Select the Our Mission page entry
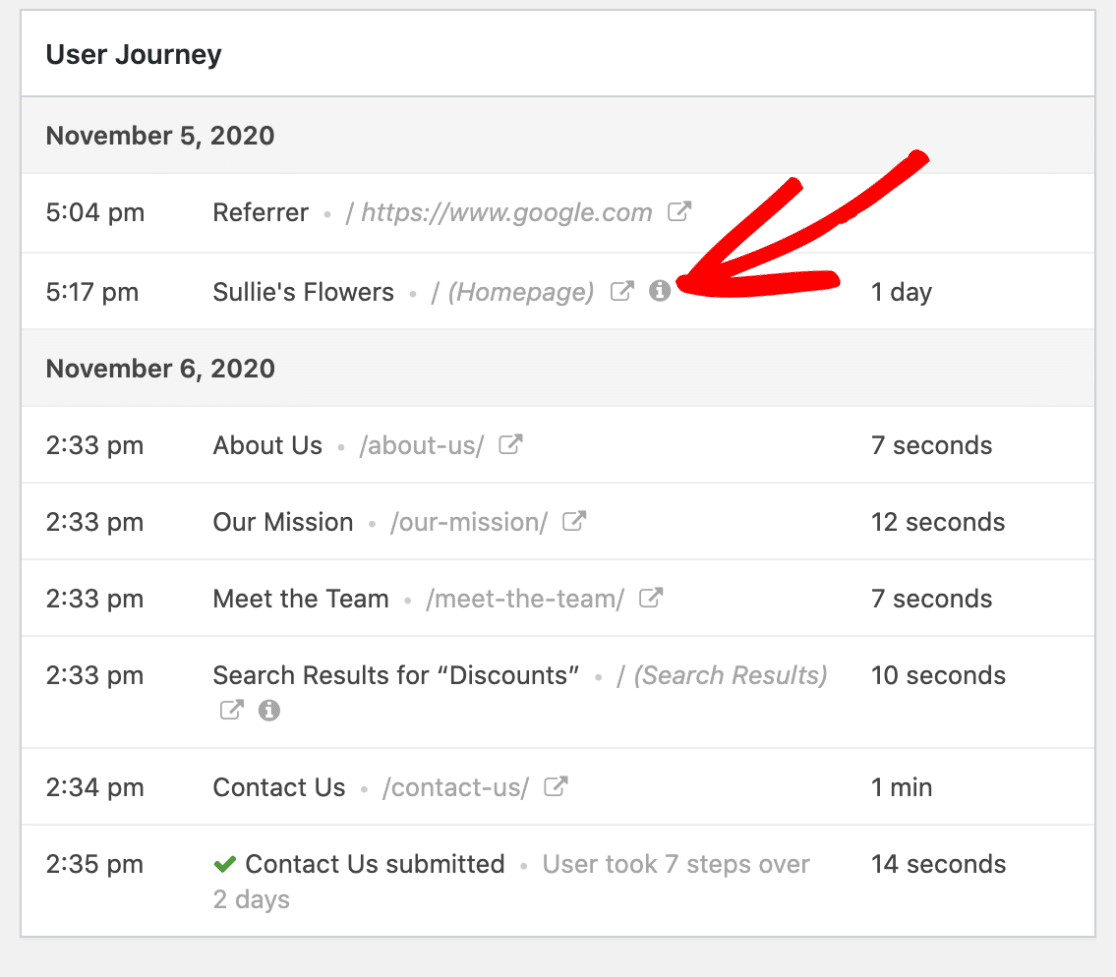Image resolution: width=1116 pixels, height=977 pixels. click(283, 521)
